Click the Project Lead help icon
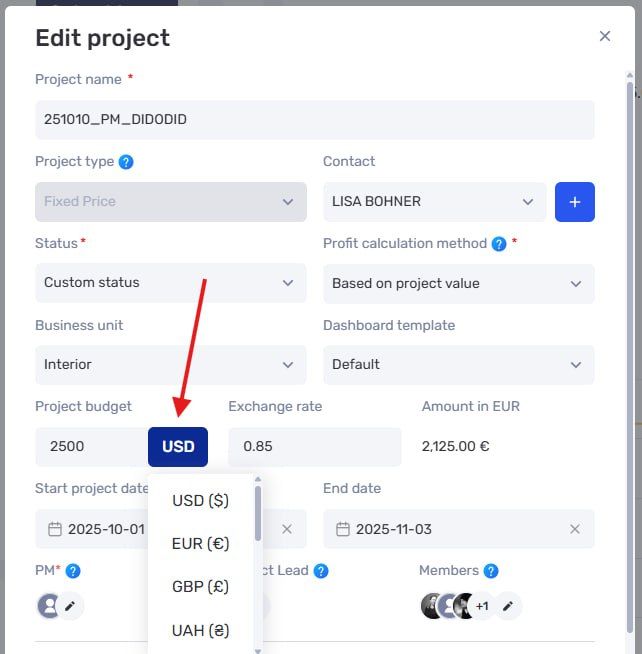 point(321,571)
